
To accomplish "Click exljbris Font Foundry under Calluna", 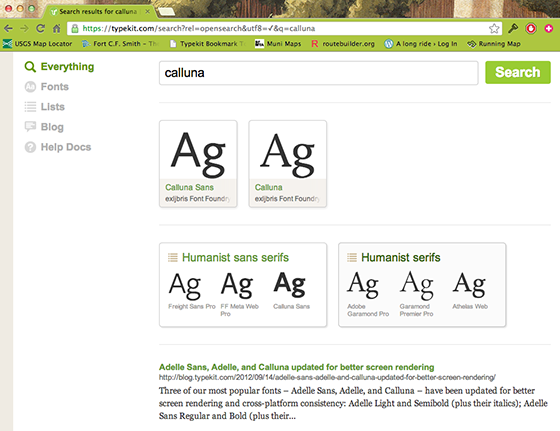I will point(287,199).
